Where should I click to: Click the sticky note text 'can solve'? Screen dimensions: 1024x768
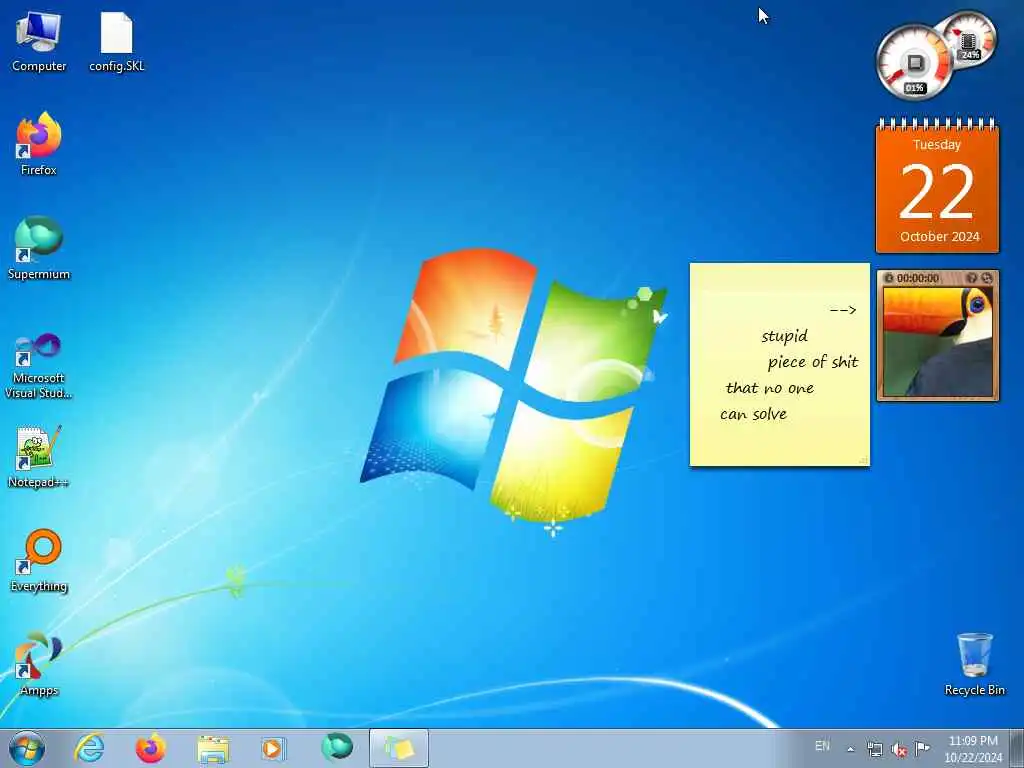753,414
